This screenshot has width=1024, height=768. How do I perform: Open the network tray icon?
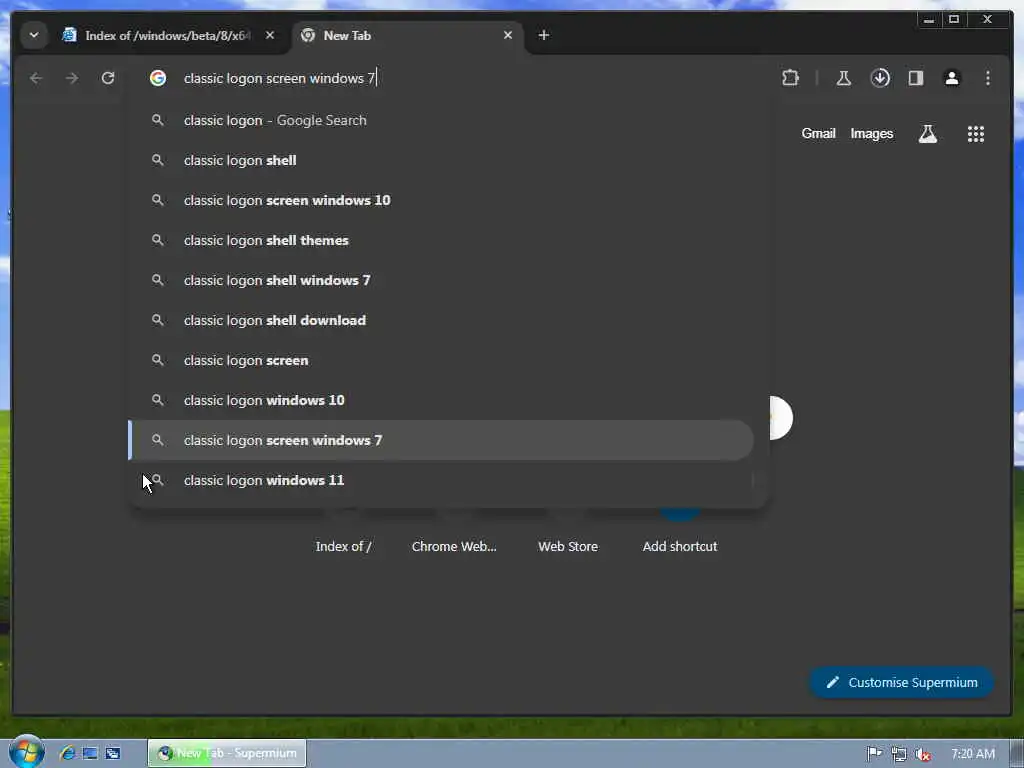click(x=899, y=754)
